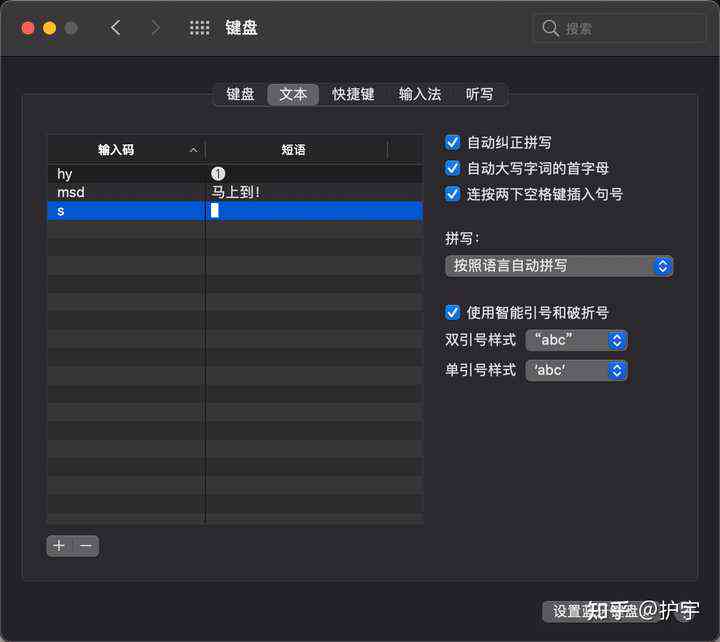
Task: Click the phrase cell in hy row
Action: point(315,174)
